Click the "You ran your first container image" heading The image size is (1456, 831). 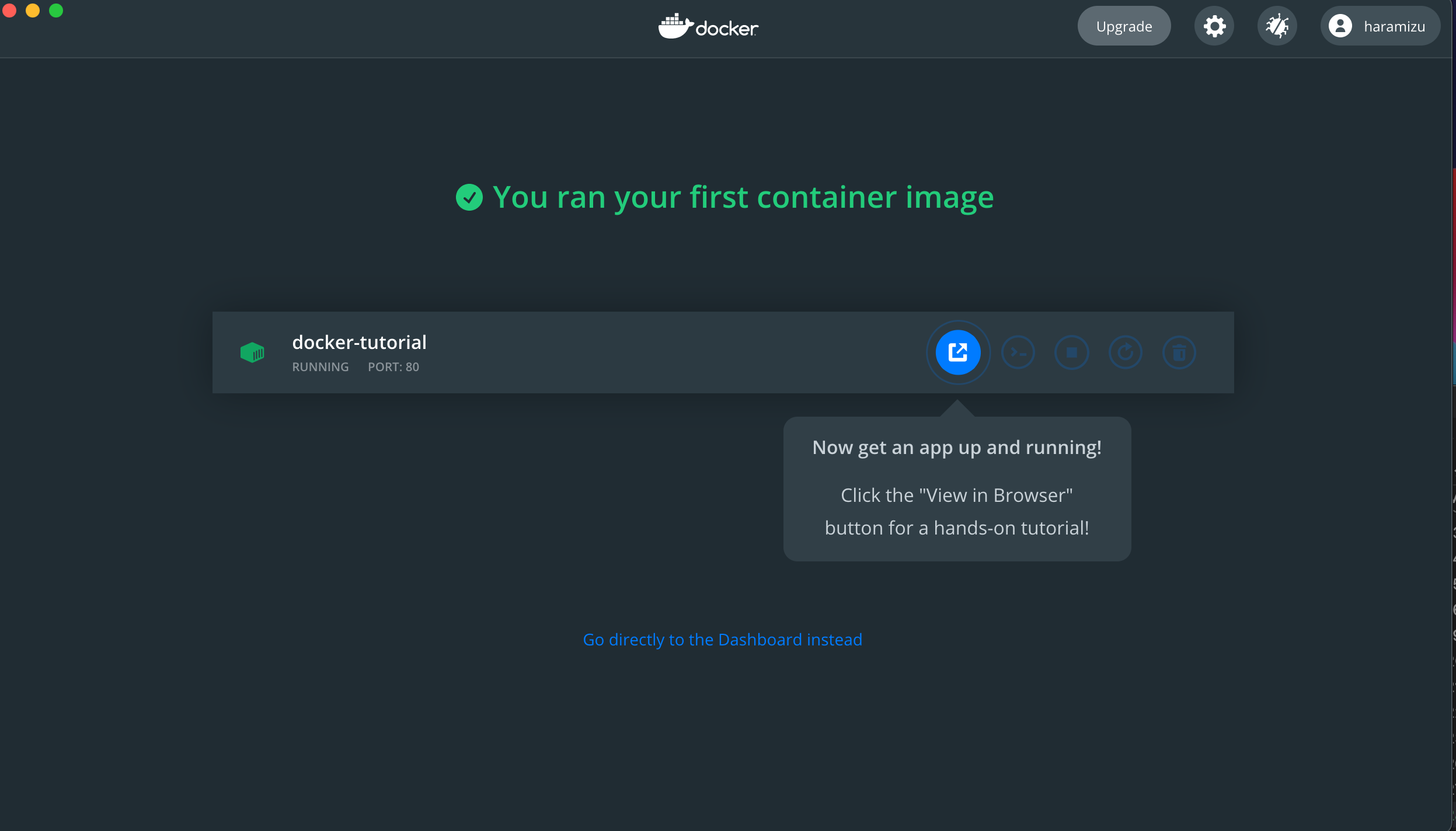(x=743, y=197)
